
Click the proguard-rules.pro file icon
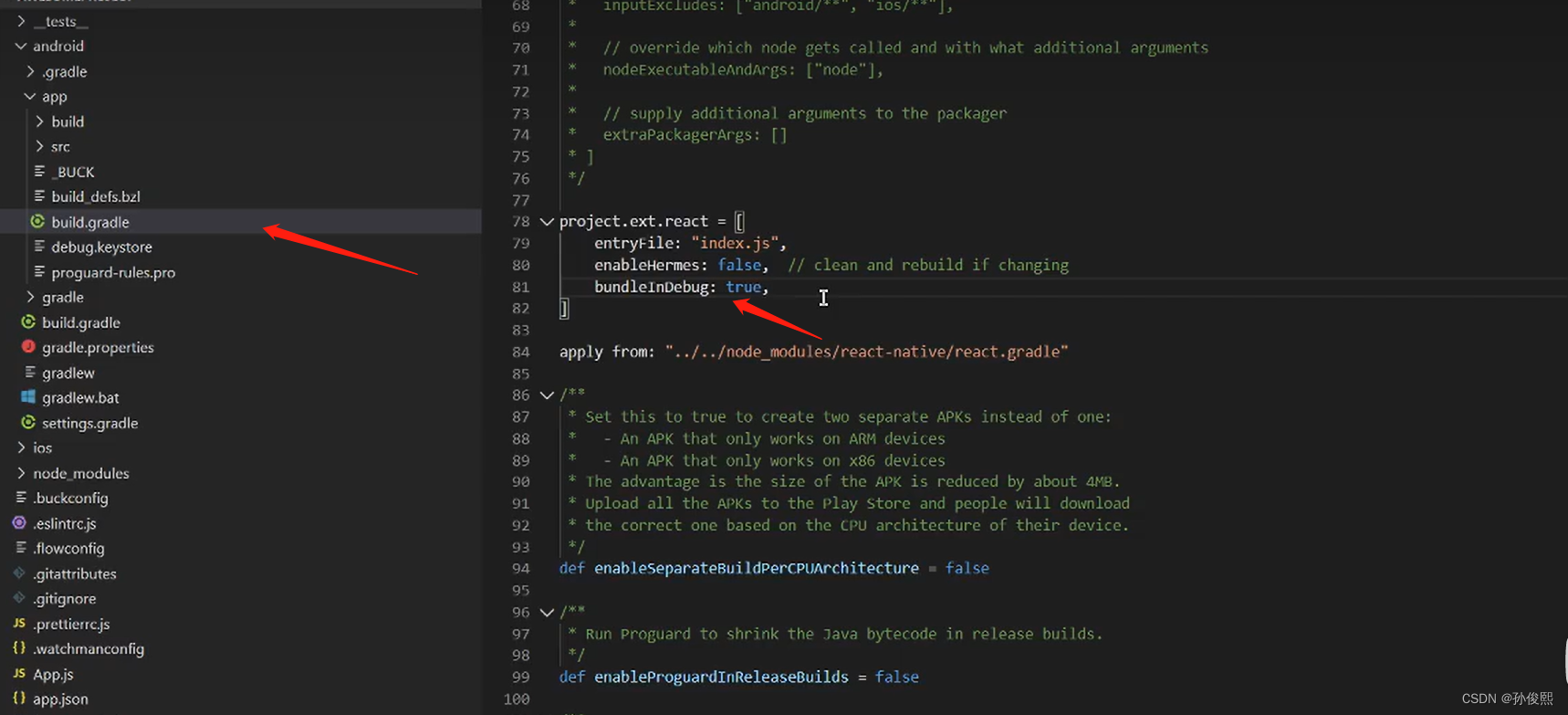[x=39, y=272]
